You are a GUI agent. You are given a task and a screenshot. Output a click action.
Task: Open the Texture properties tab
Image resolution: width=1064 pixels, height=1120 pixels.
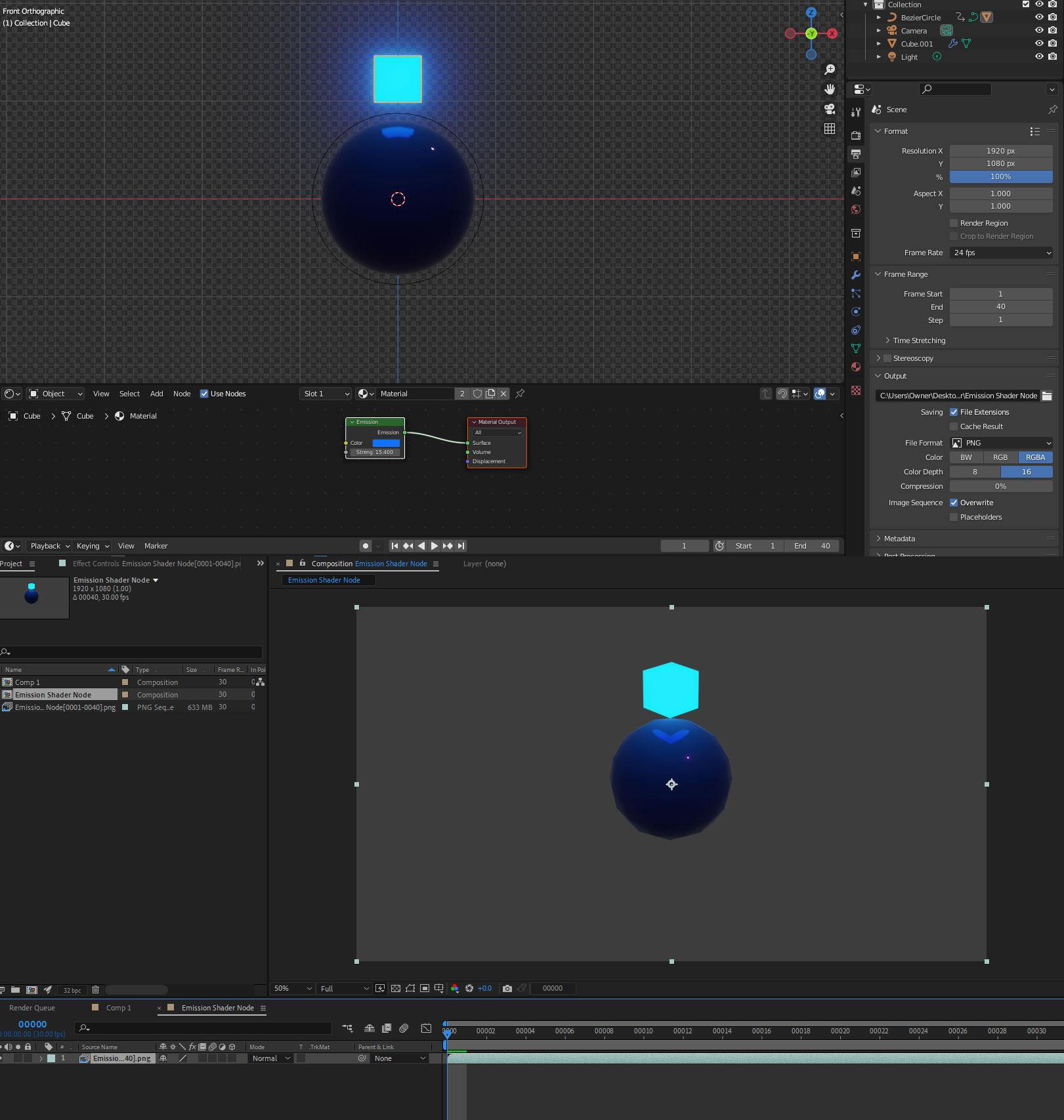(856, 390)
